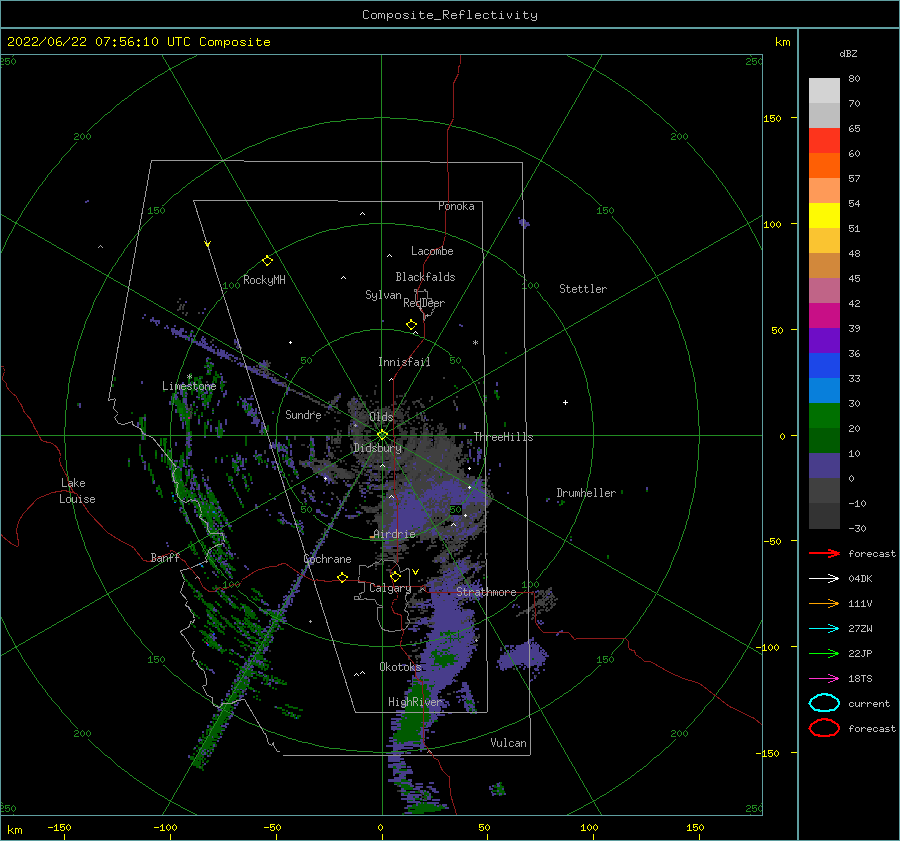Click the Okotoks city label
900x841 pixels.
400,666
